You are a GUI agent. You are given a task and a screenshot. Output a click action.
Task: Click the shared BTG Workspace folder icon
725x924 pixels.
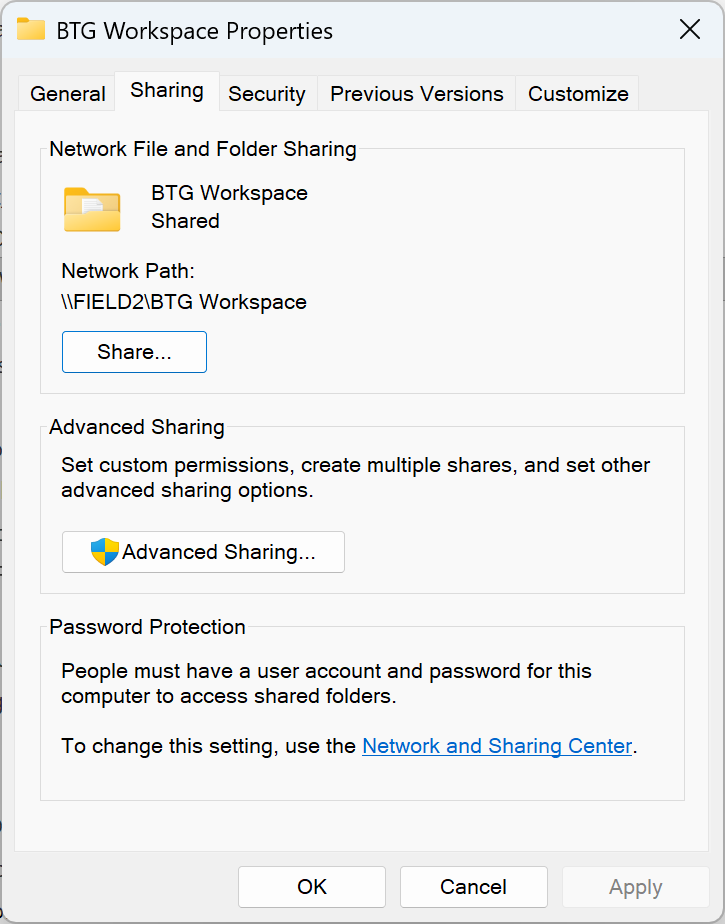(92, 209)
